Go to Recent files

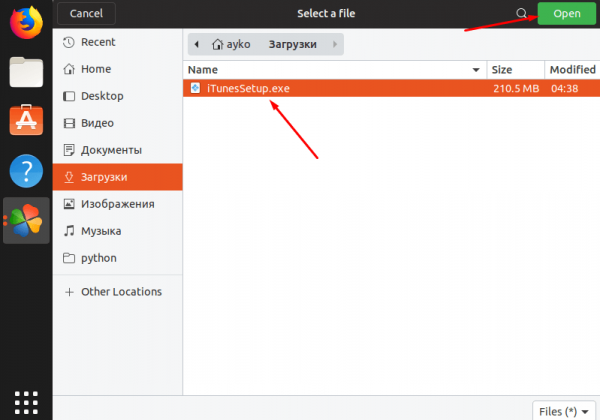[117, 42]
